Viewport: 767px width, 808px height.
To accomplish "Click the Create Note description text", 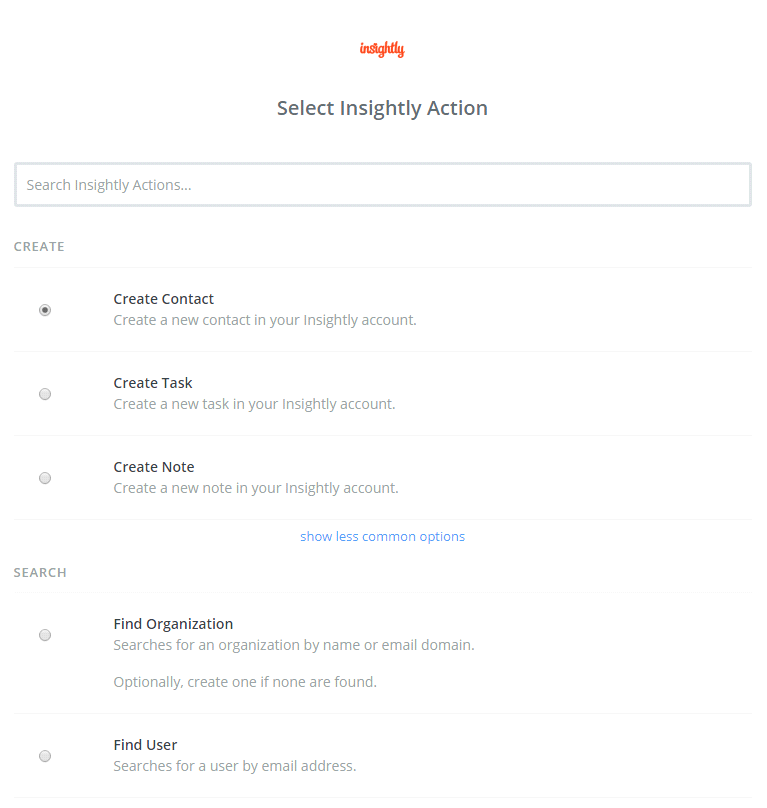I will coord(256,489).
